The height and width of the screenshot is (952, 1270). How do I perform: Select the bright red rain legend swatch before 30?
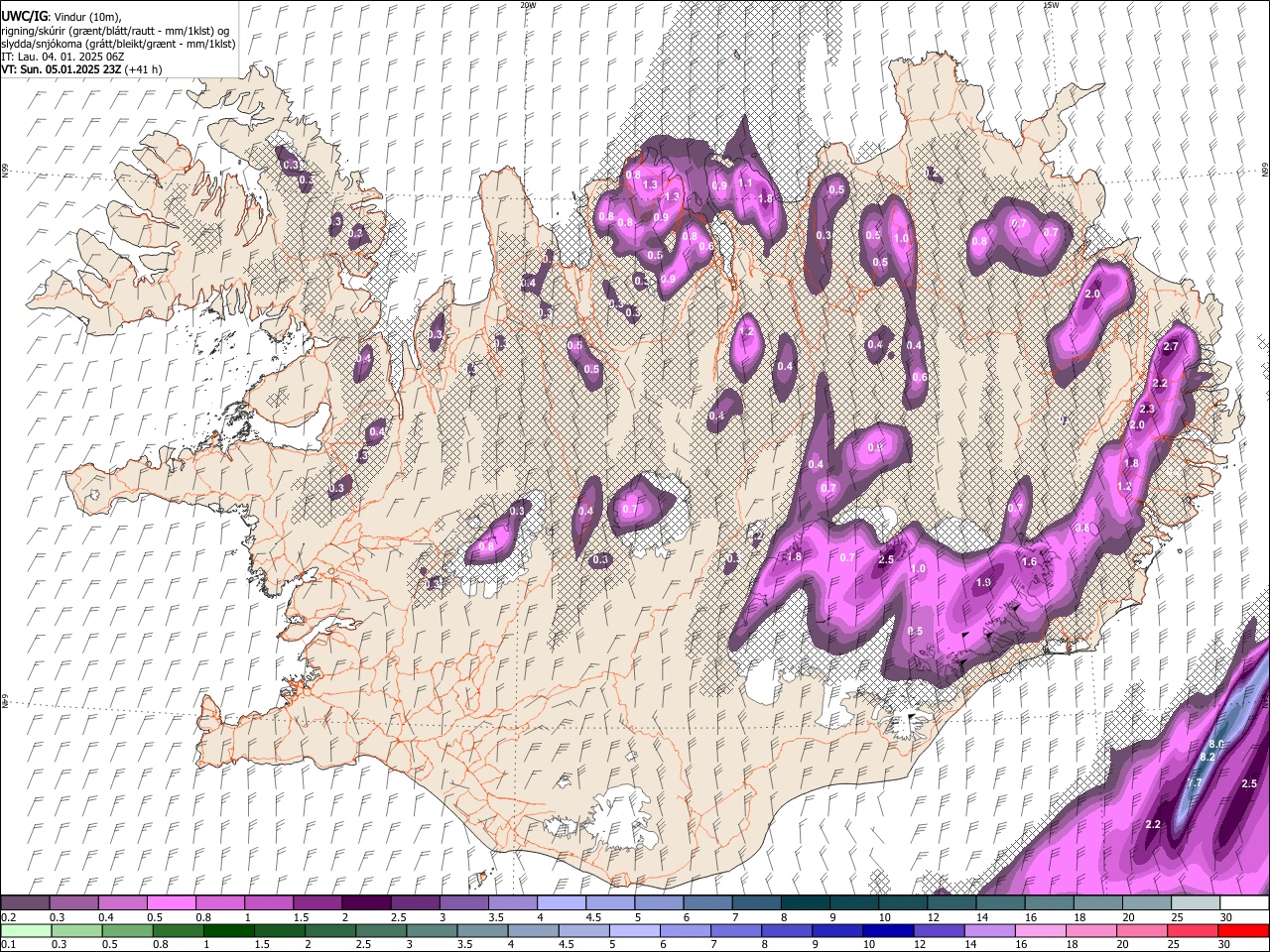1244,931
